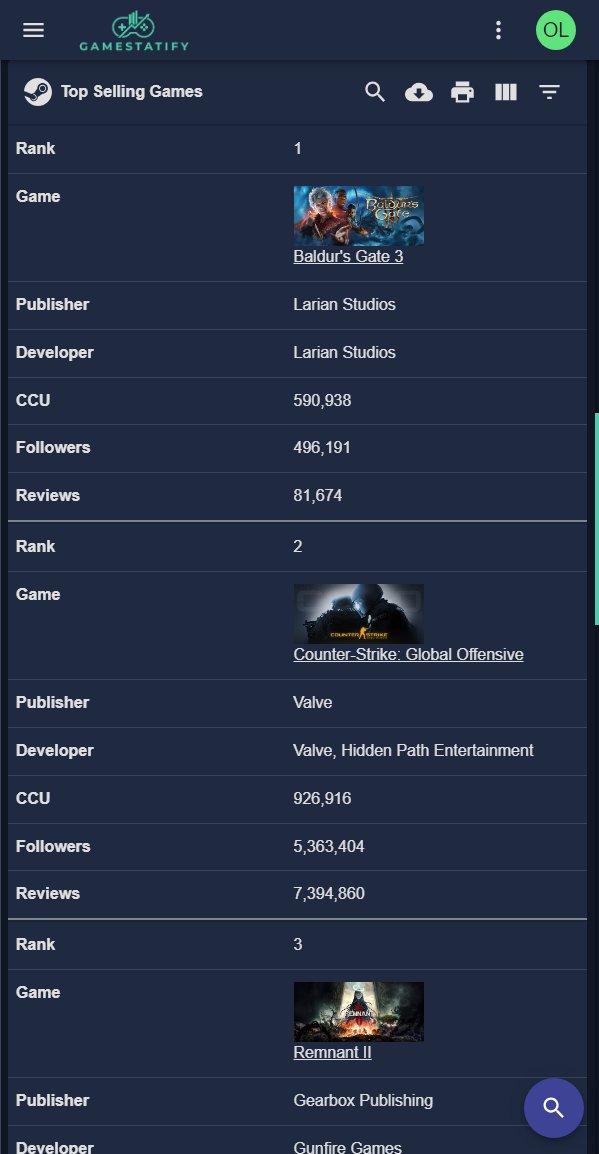This screenshot has width=599, height=1154.
Task: Open the three-dot more options menu
Action: [498, 30]
